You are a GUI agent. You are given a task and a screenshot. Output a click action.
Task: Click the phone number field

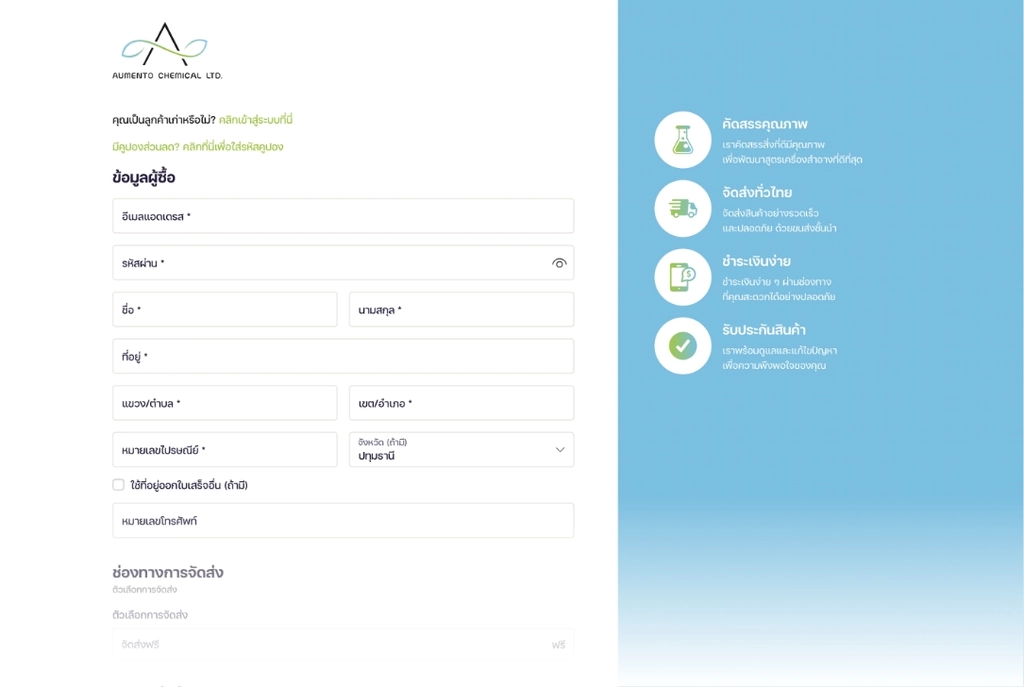343,520
